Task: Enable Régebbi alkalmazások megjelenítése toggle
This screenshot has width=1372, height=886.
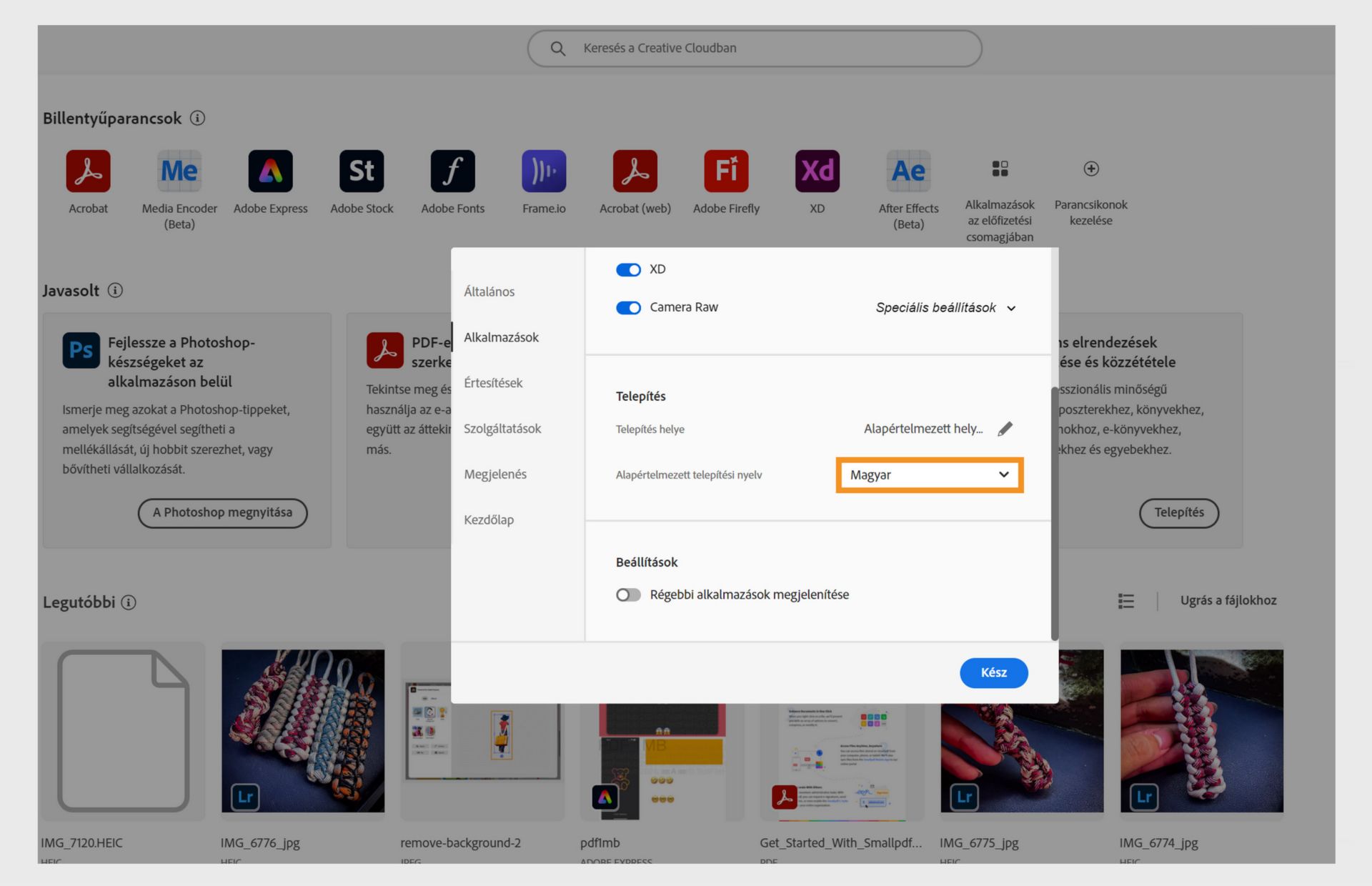Action: 628,595
